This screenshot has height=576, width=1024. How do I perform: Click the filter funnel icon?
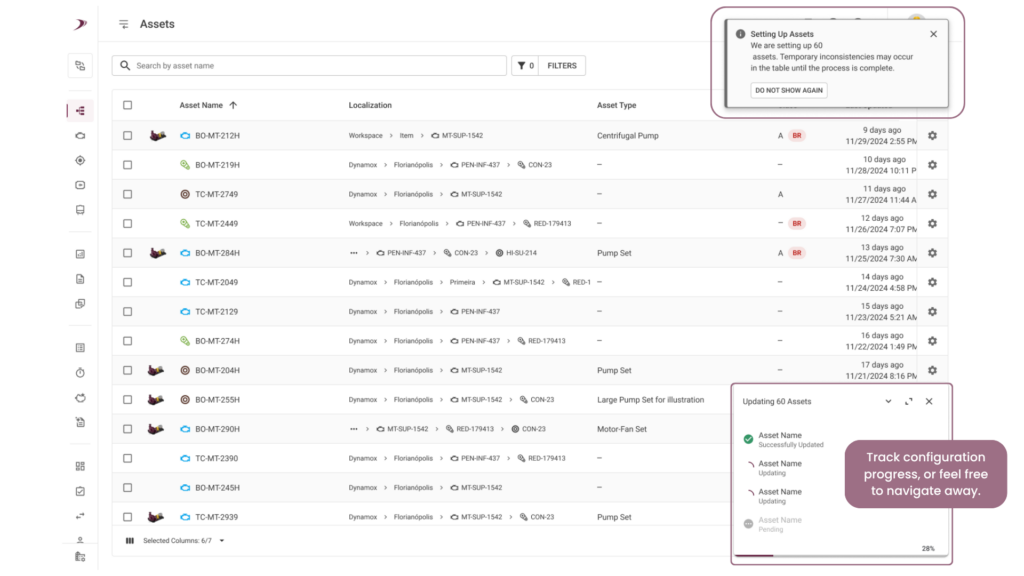(521, 66)
